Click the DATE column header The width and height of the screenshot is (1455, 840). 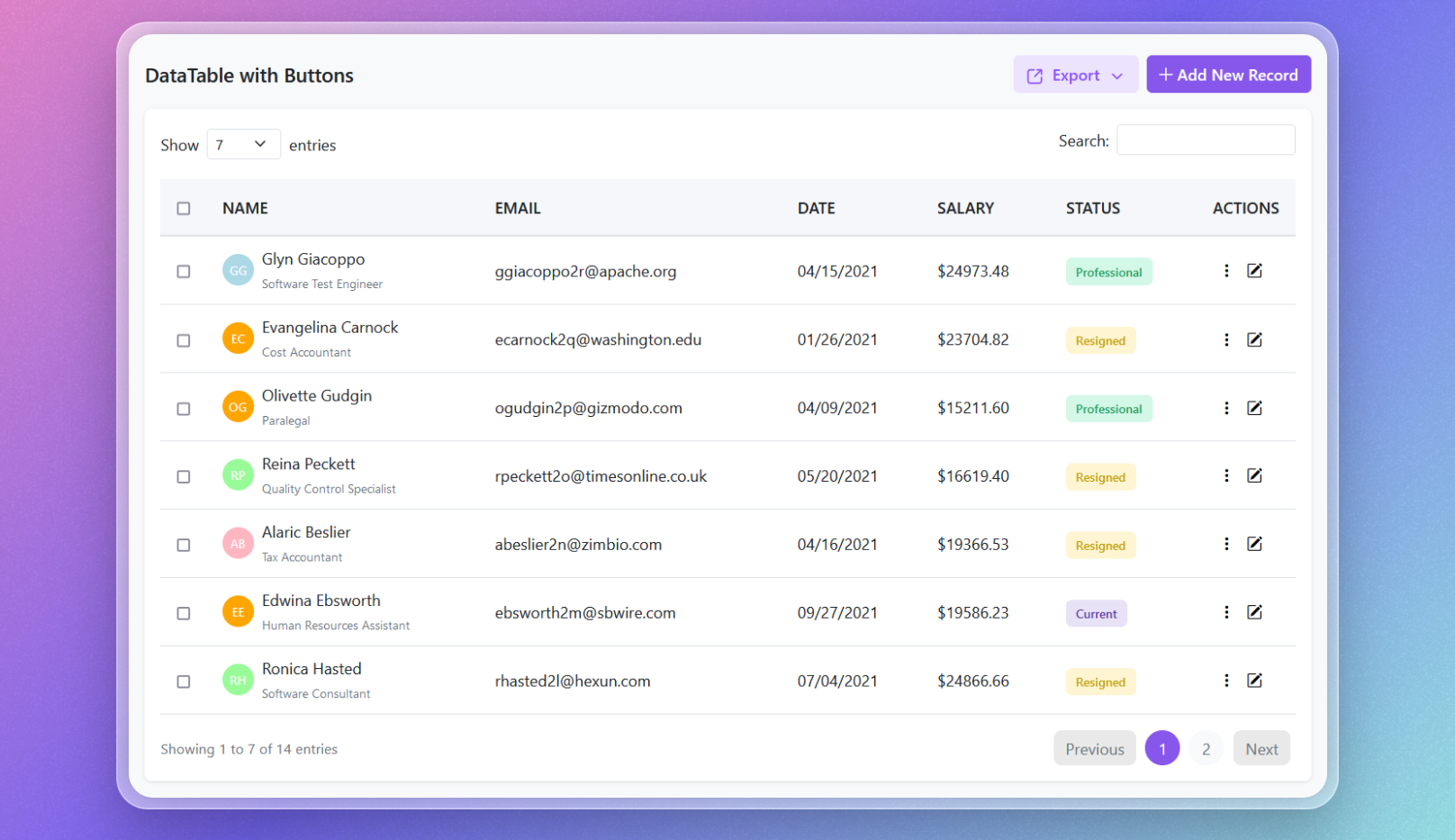[x=816, y=208]
